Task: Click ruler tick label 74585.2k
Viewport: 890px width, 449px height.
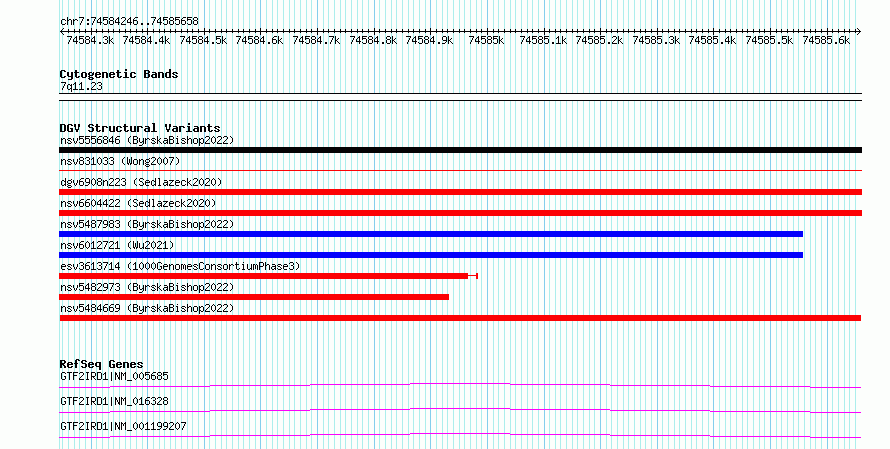Action: (599, 40)
